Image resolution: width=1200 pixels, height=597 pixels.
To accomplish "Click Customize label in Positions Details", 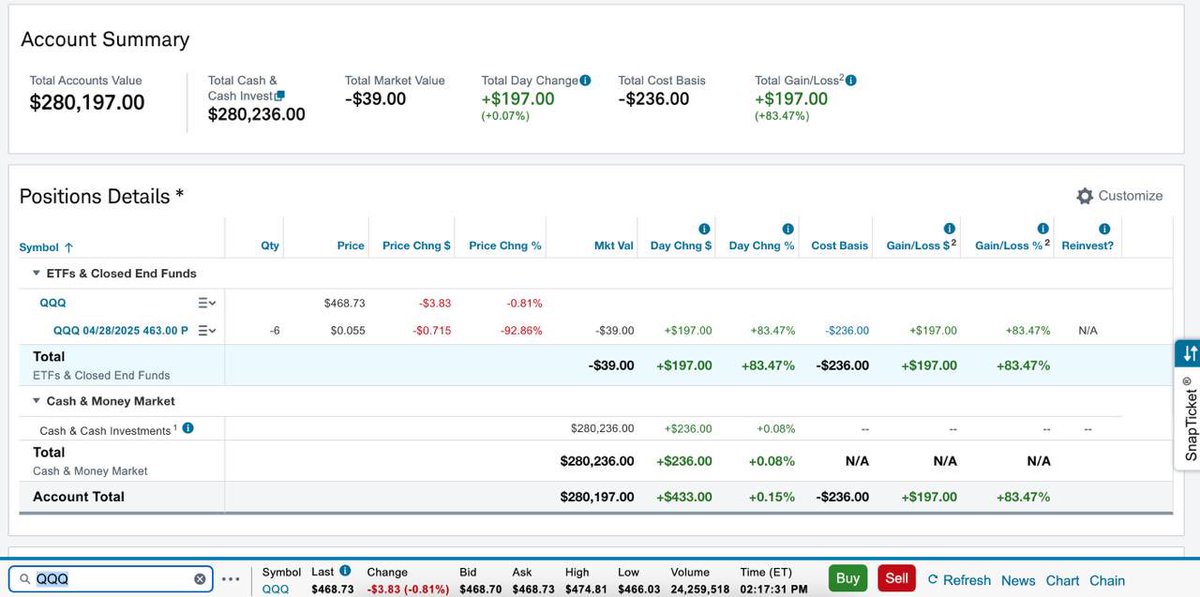I will click(1130, 196).
